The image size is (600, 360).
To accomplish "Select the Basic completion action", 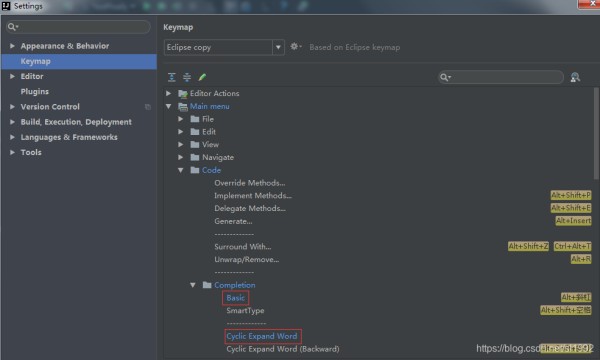I will click(x=235, y=298).
